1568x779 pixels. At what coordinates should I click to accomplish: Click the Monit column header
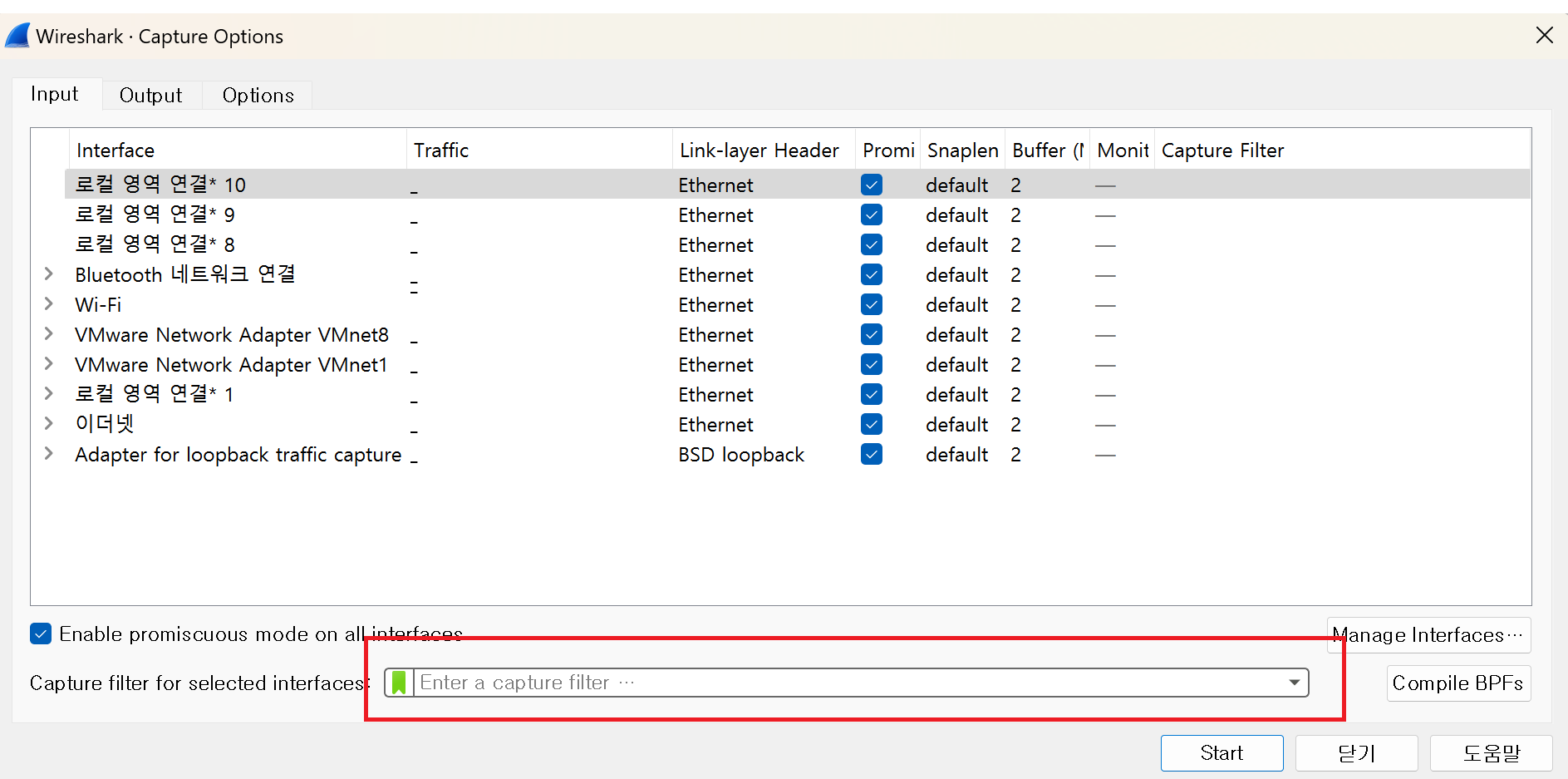[1122, 150]
